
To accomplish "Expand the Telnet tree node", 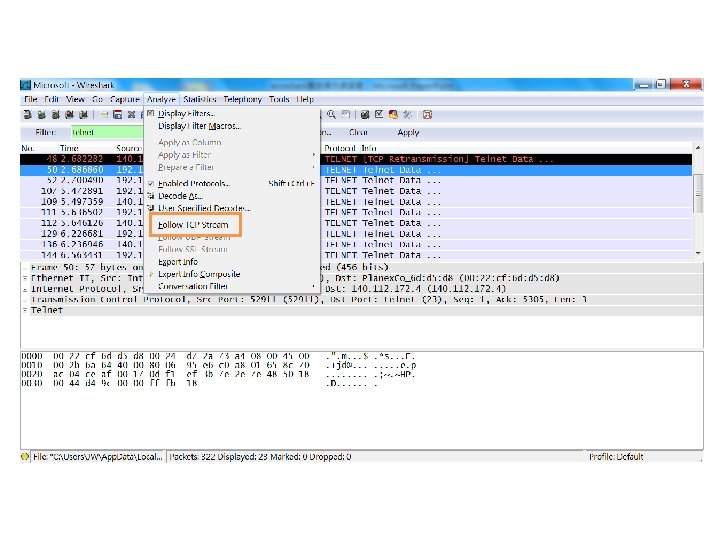I will (25, 310).
